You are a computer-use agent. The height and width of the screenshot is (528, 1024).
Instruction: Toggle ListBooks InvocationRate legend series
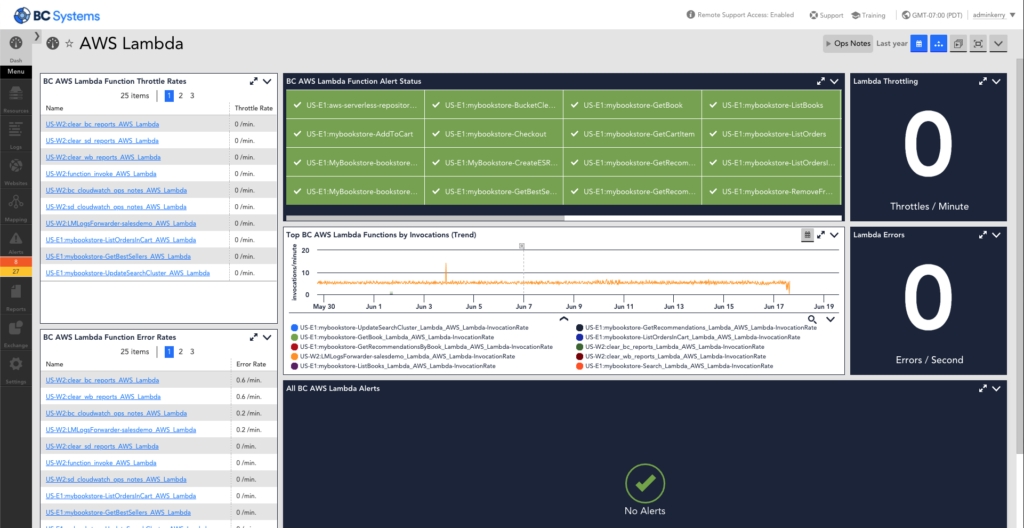click(393, 367)
